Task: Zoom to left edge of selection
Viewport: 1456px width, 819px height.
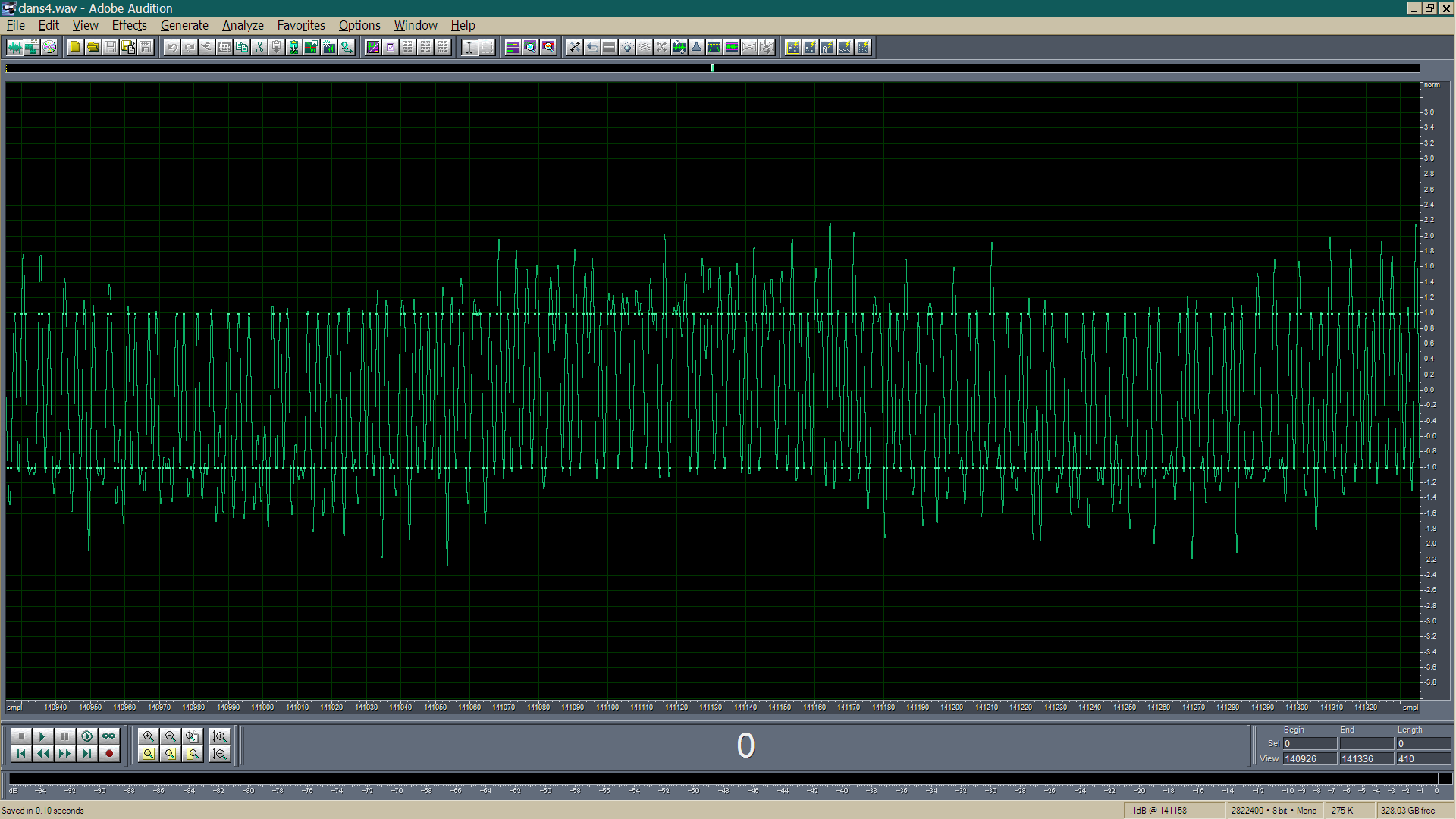Action: [170, 753]
